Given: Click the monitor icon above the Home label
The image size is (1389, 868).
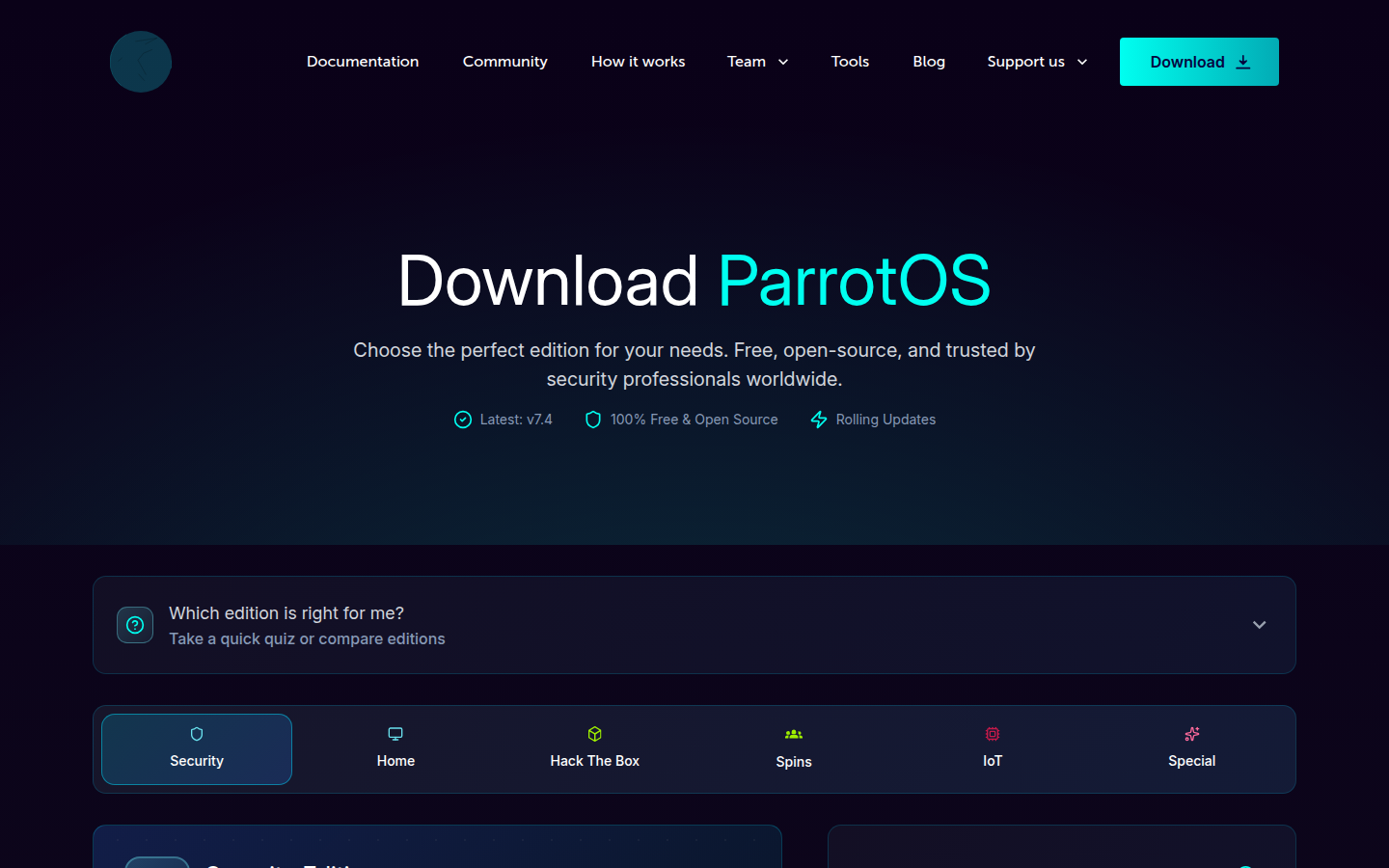Looking at the screenshot, I should tap(395, 734).
